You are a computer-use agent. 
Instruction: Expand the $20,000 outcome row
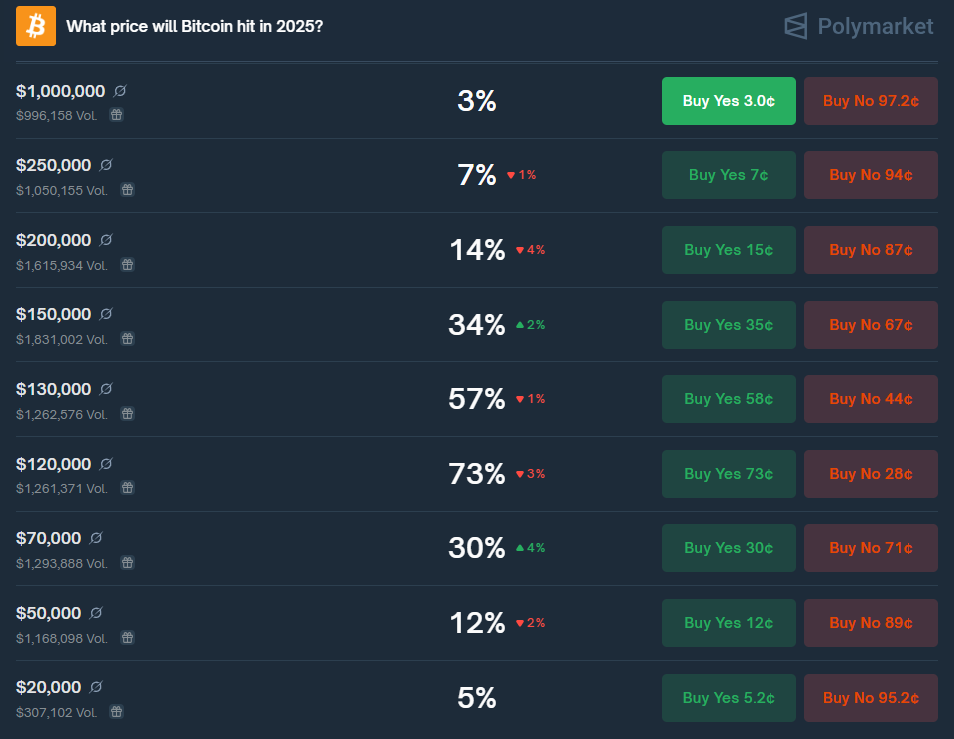(x=300, y=698)
